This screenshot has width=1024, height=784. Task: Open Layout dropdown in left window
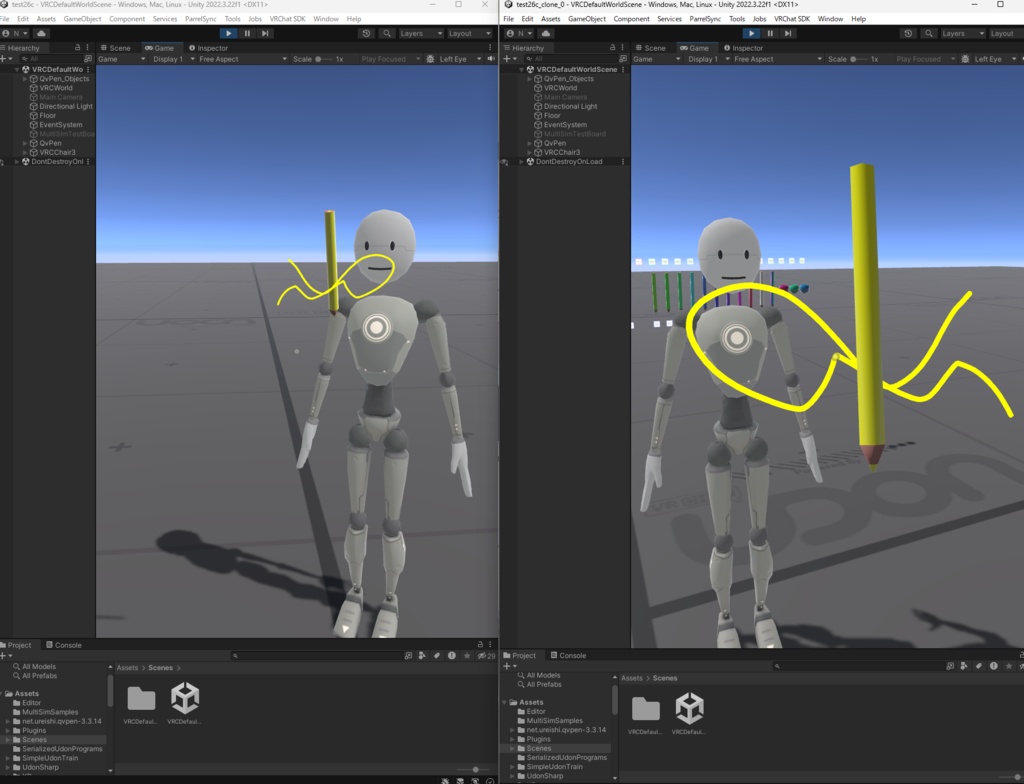[x=469, y=33]
